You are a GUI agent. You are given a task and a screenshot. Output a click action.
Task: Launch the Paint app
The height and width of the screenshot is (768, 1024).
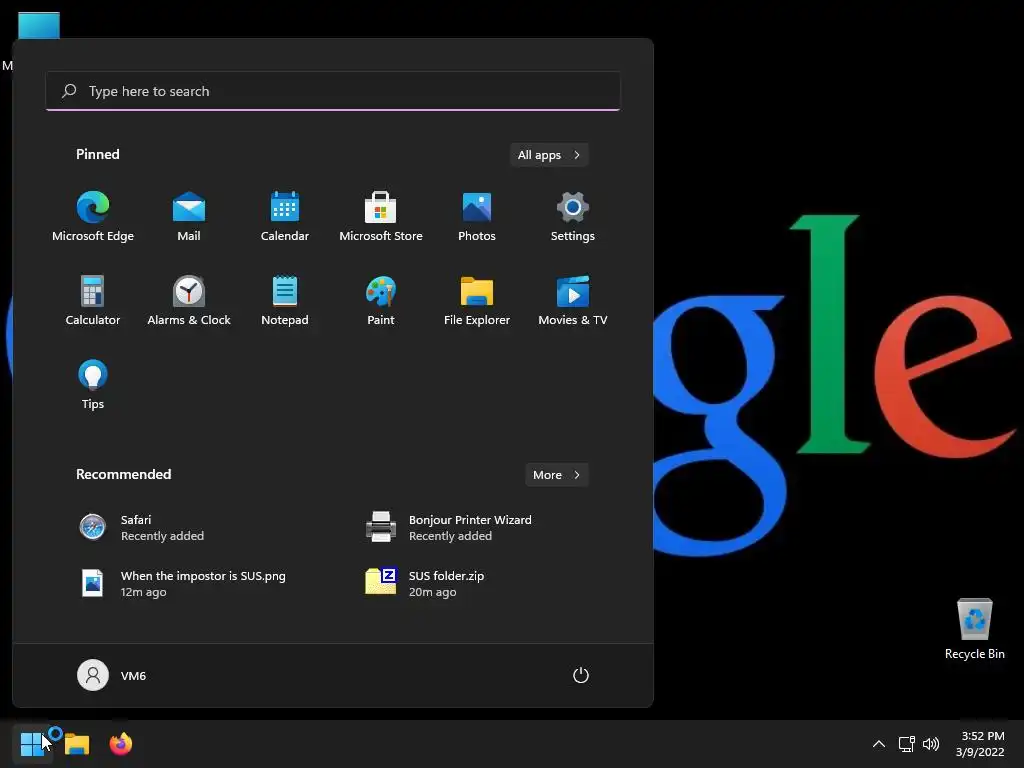point(381,301)
